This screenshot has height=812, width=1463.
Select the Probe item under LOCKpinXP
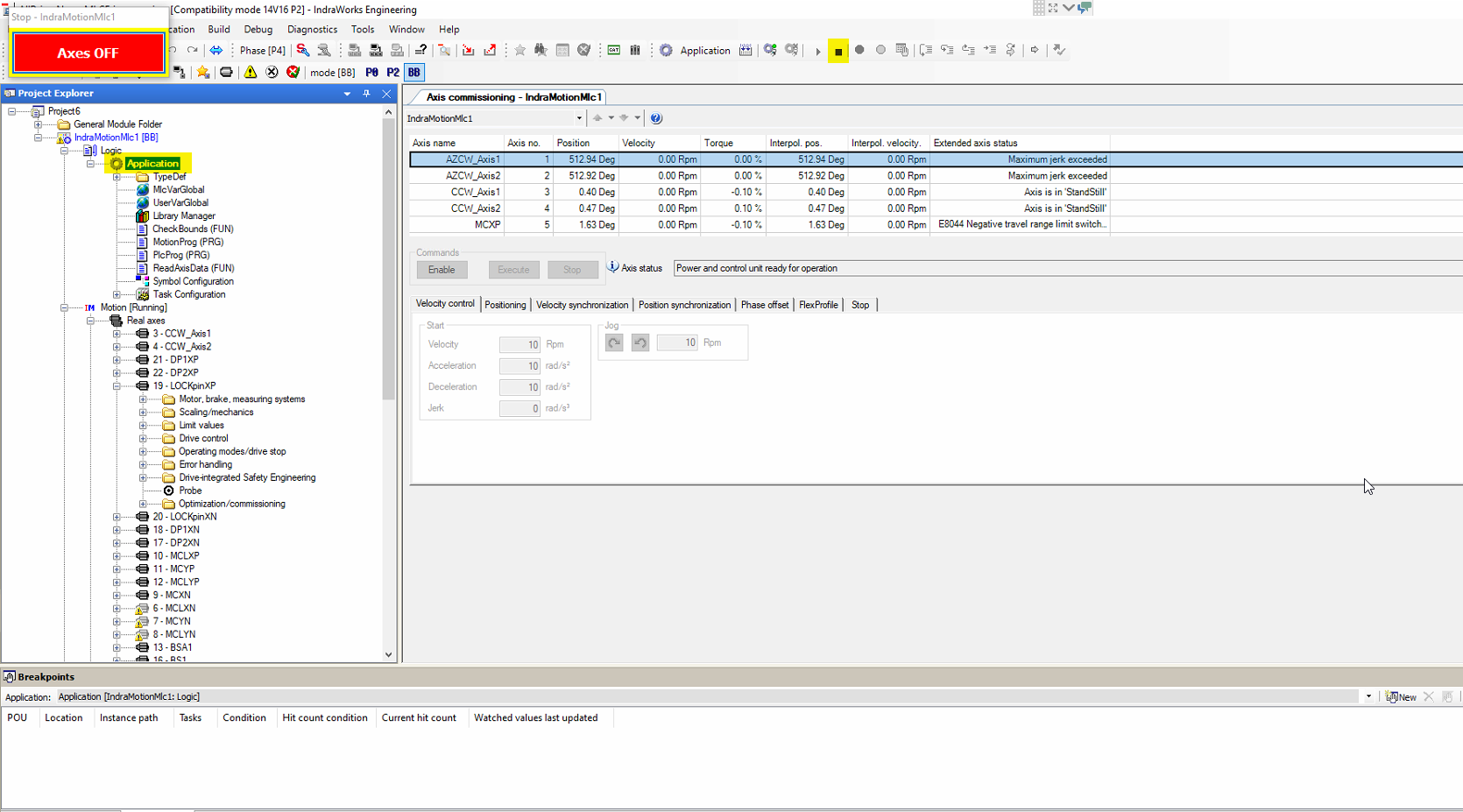[190, 491]
